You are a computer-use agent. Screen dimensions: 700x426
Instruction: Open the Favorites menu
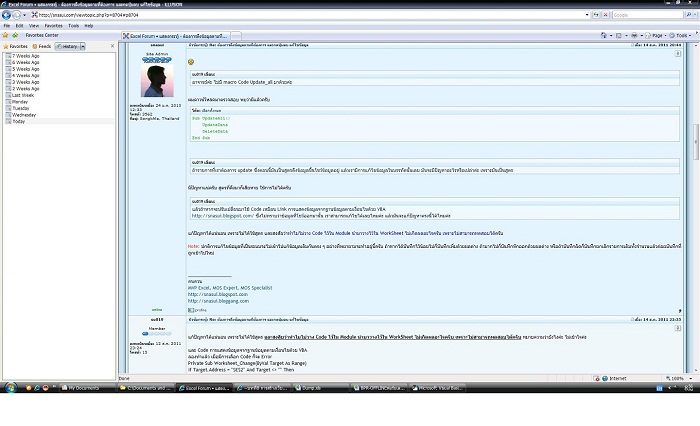[53, 25]
